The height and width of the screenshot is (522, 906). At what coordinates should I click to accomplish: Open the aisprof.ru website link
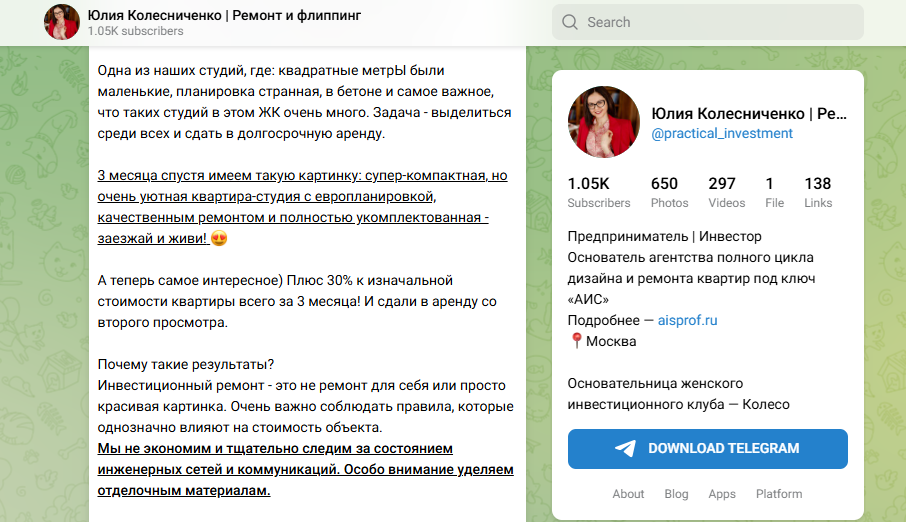click(x=687, y=320)
